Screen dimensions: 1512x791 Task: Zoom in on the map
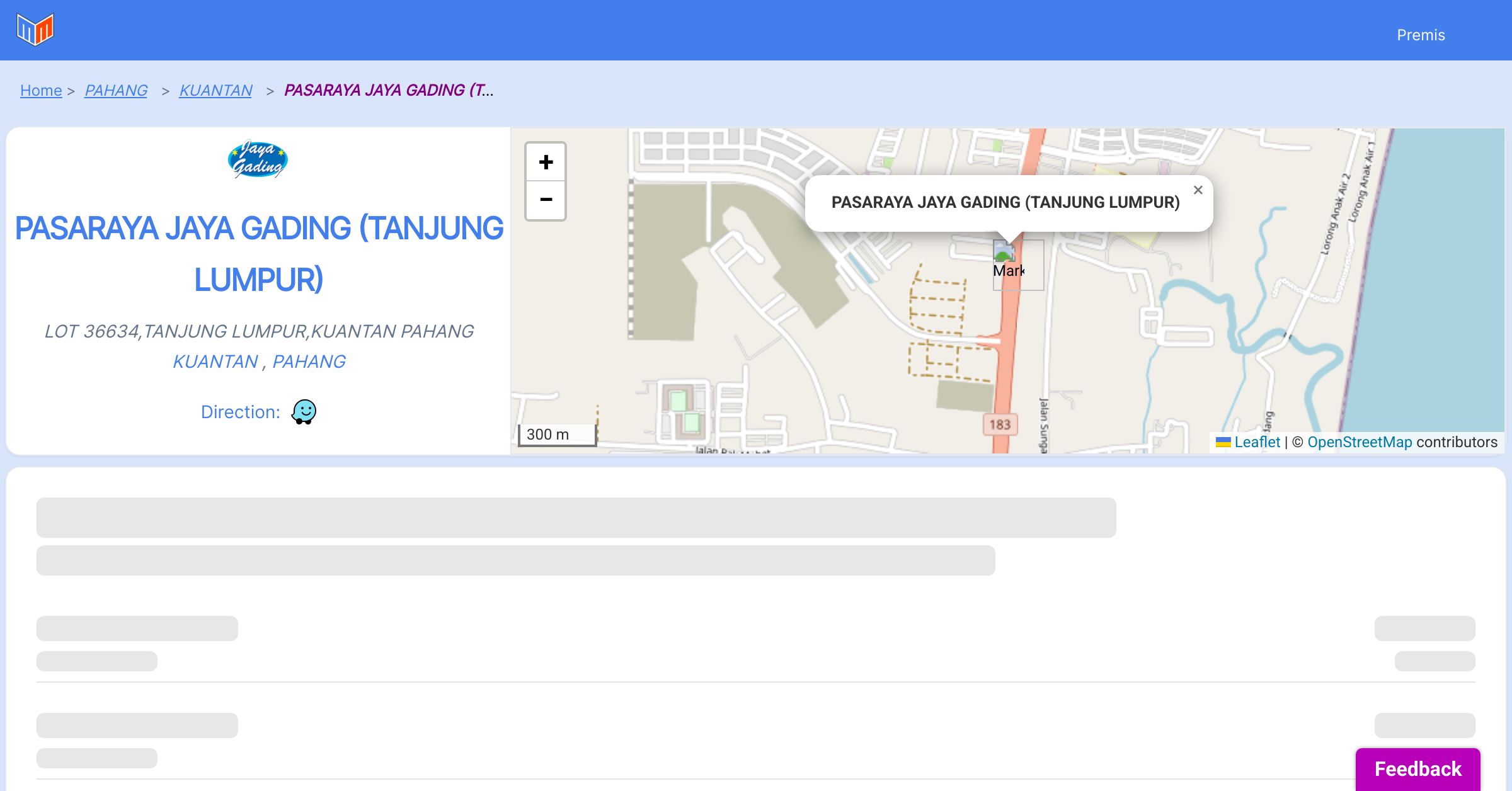[546, 162]
